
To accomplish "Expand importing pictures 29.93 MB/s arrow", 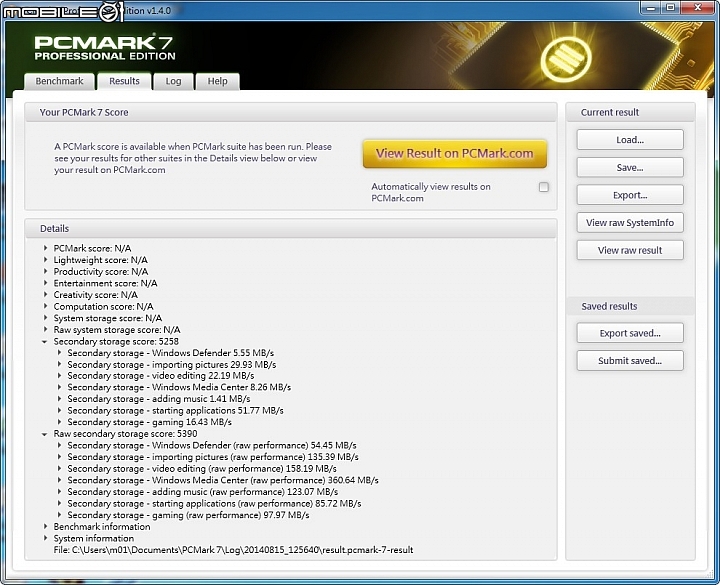I will [x=59, y=364].
